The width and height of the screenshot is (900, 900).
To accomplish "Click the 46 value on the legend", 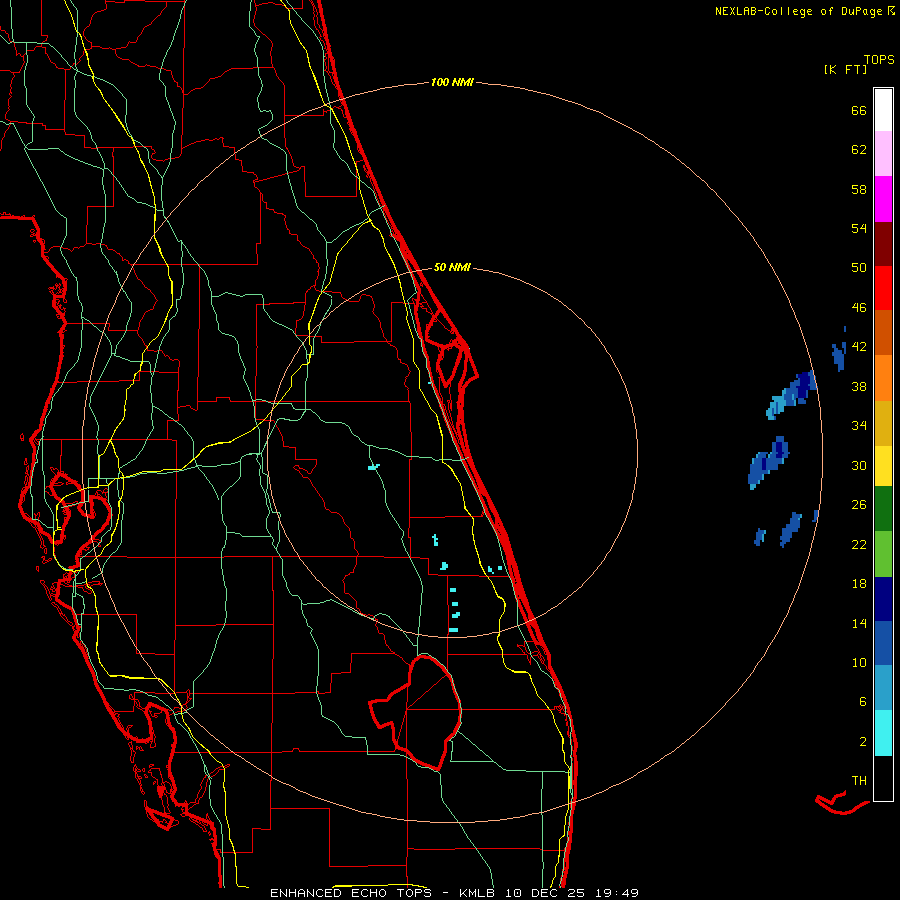I will point(859,308).
